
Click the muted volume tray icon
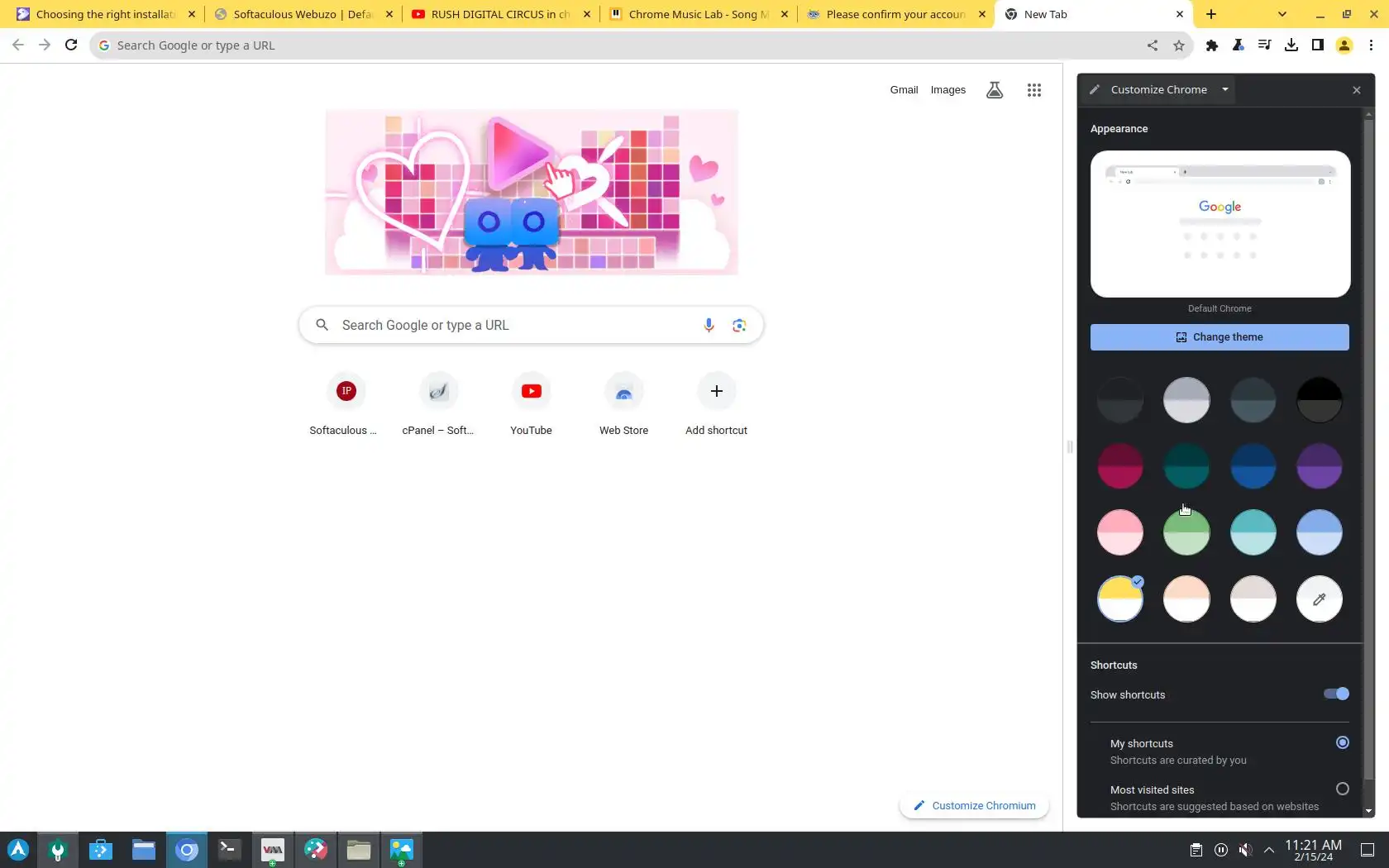pyautogui.click(x=1245, y=850)
